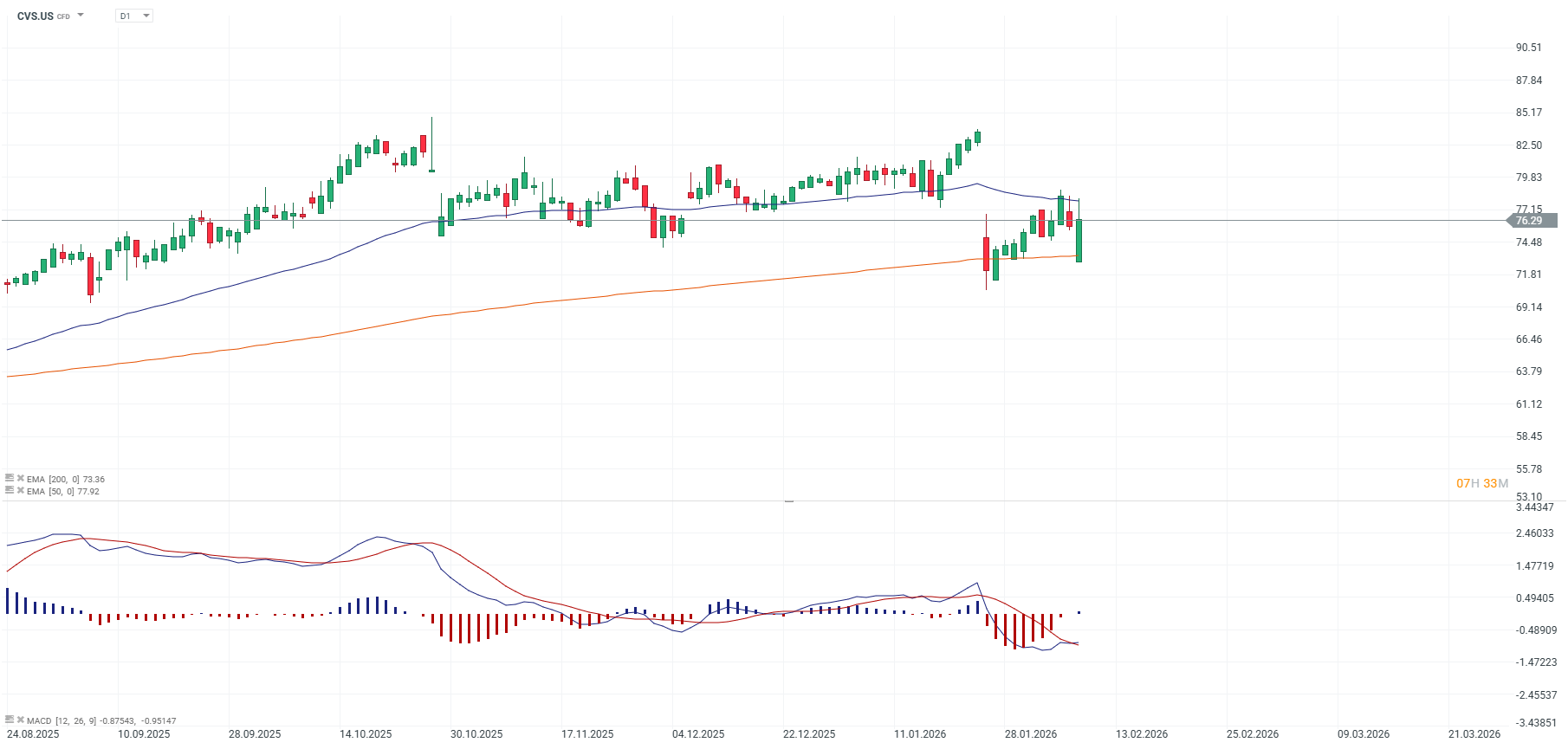The image size is (1568, 749).
Task: Click the current price label 76.29
Action: coord(1530,221)
